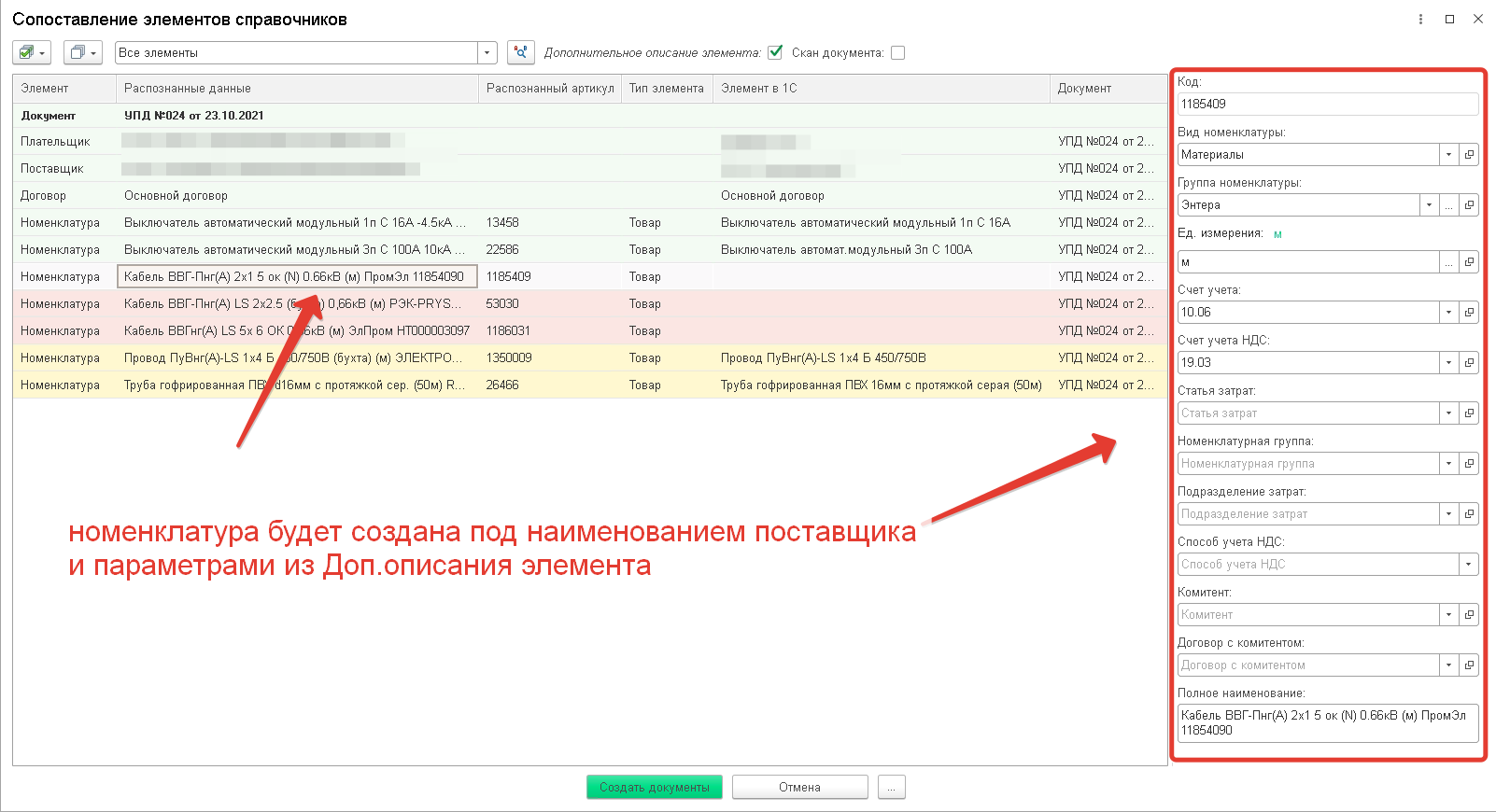
Task: Click the green Создать документы button
Action: 655,788
